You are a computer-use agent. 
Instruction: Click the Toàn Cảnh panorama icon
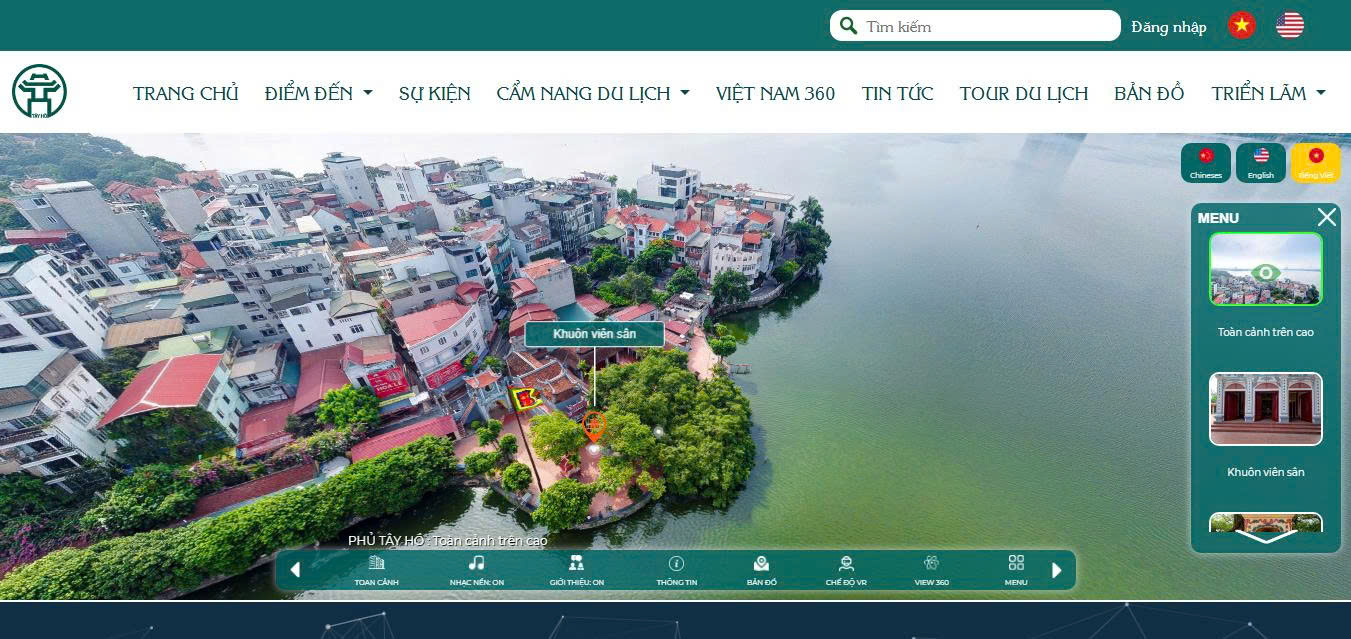coord(376,569)
